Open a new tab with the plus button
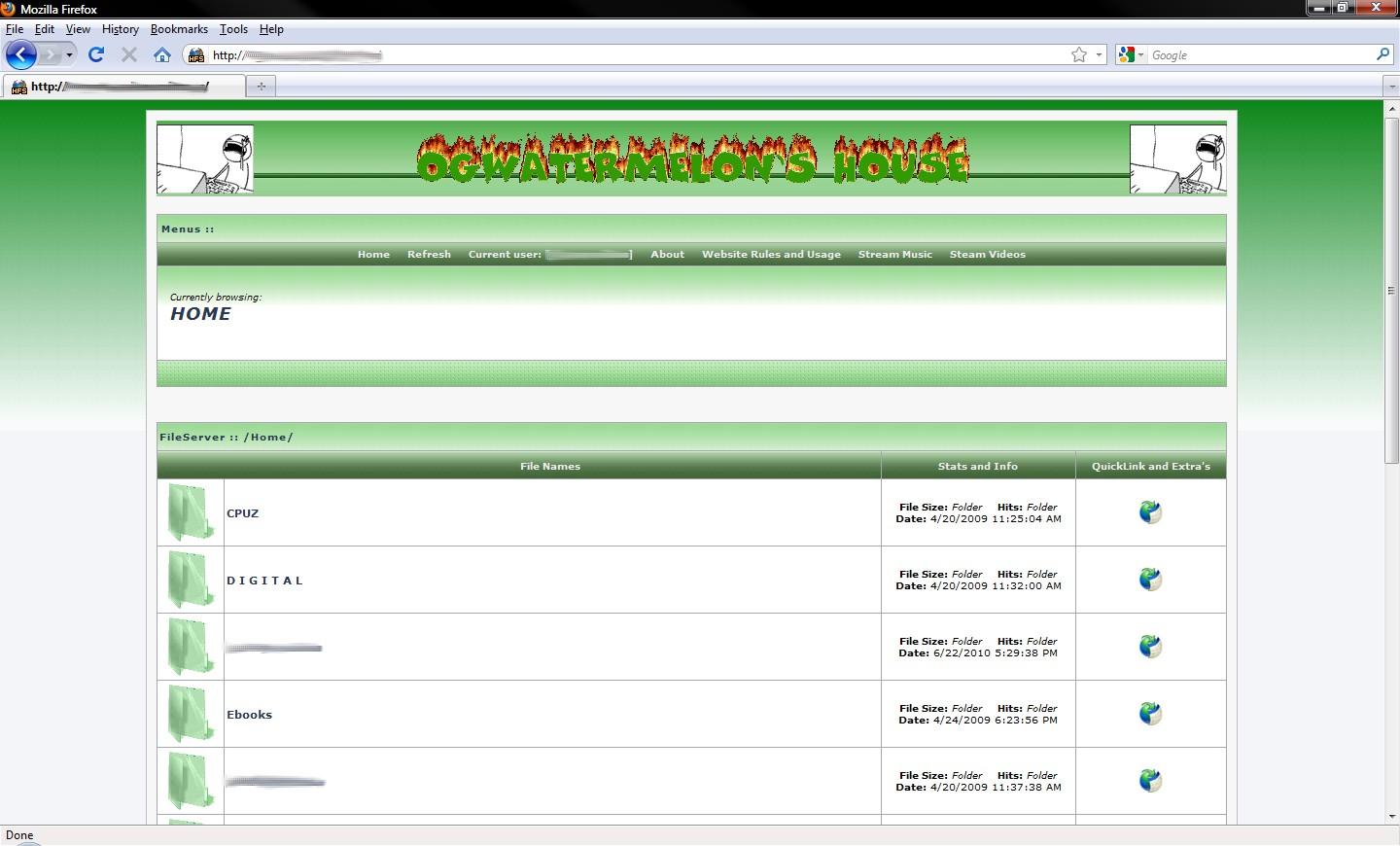 point(261,86)
